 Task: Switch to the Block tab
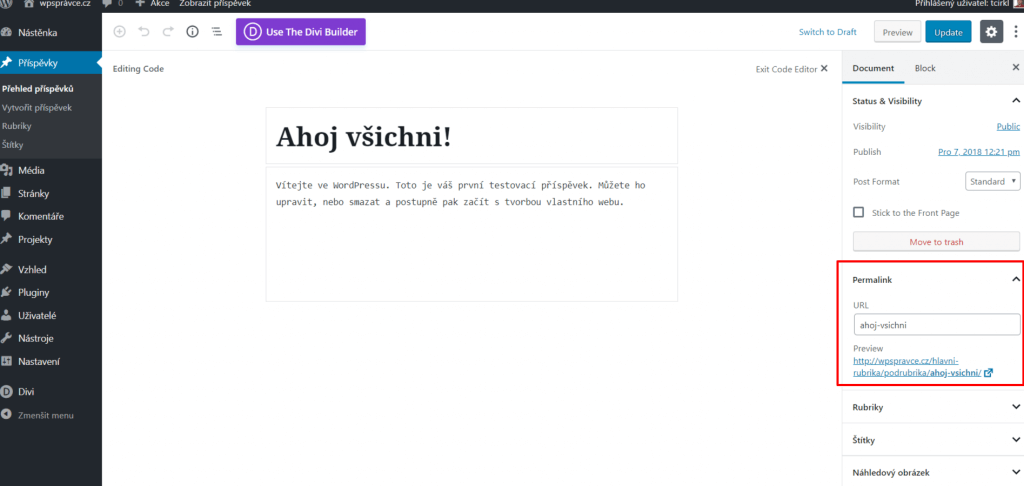click(x=925, y=68)
